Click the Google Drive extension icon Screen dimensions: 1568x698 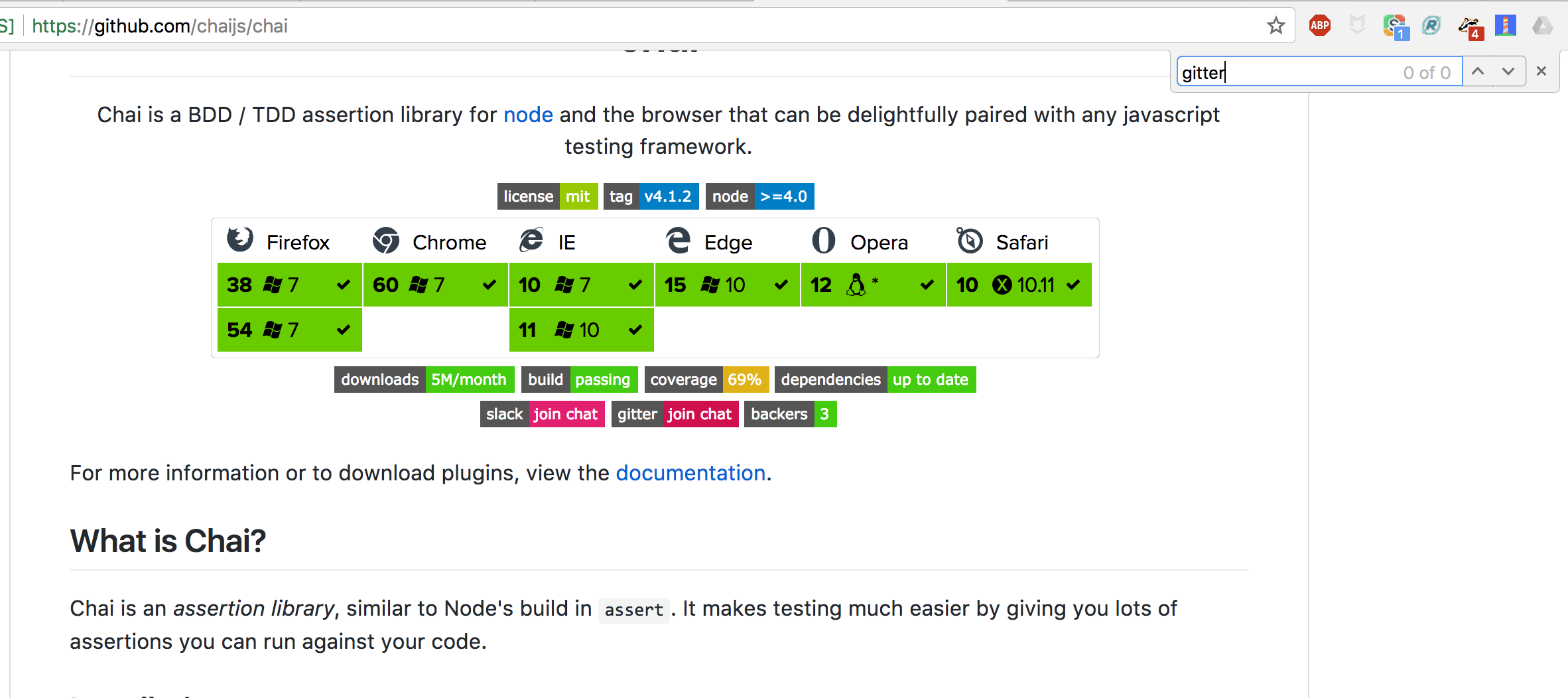1543,26
